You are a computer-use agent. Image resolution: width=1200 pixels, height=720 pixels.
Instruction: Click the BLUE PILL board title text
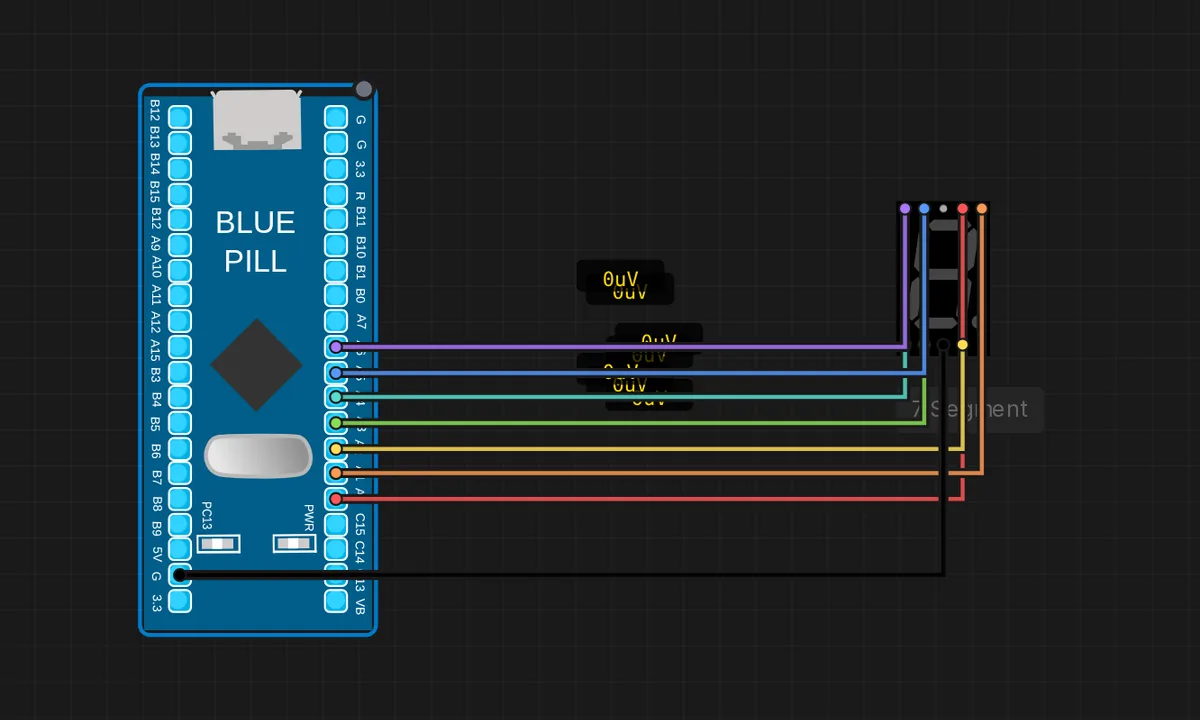point(256,241)
